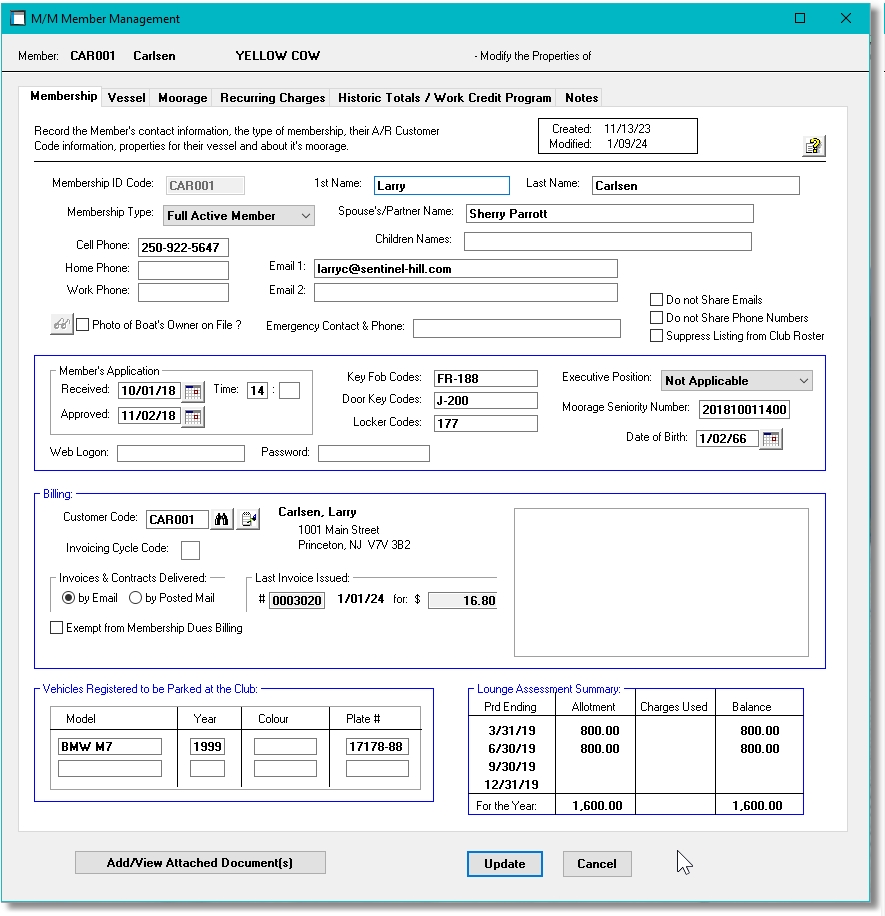The height and width of the screenshot is (916, 885).
Task: Open the Recurring Charges tab
Action: (272, 98)
